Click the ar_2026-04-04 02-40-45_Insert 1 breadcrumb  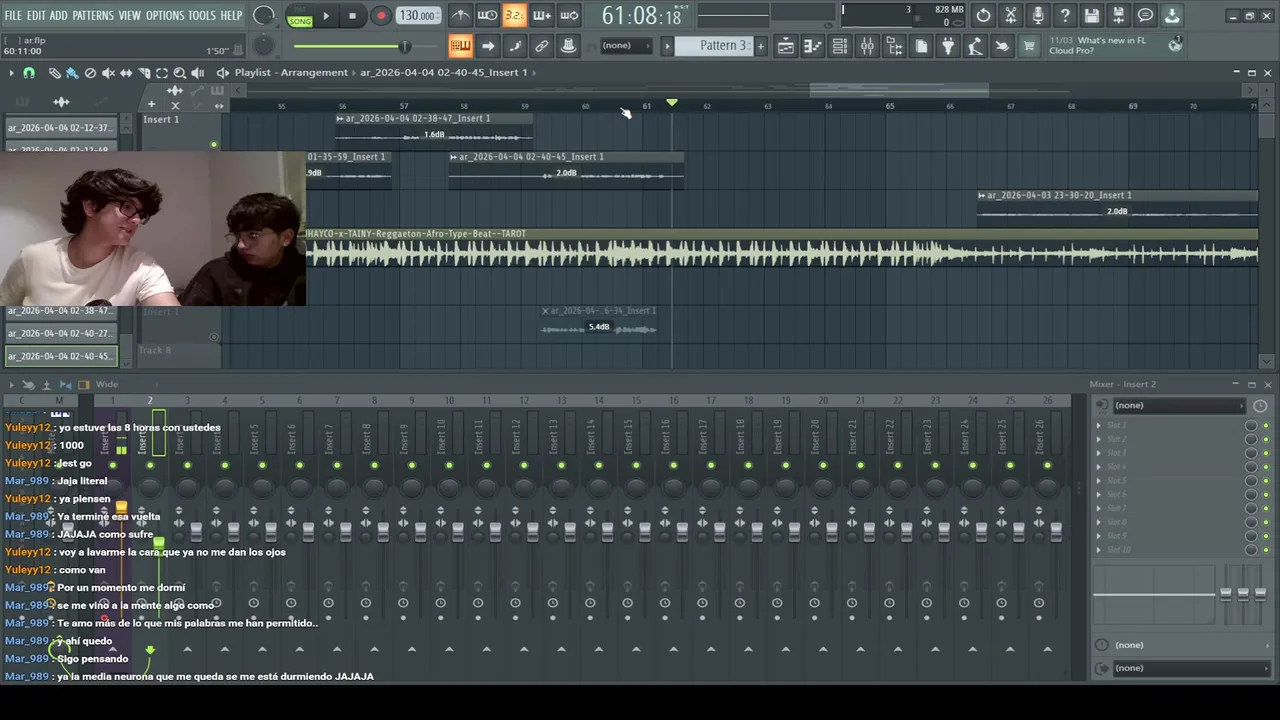pyautogui.click(x=443, y=72)
